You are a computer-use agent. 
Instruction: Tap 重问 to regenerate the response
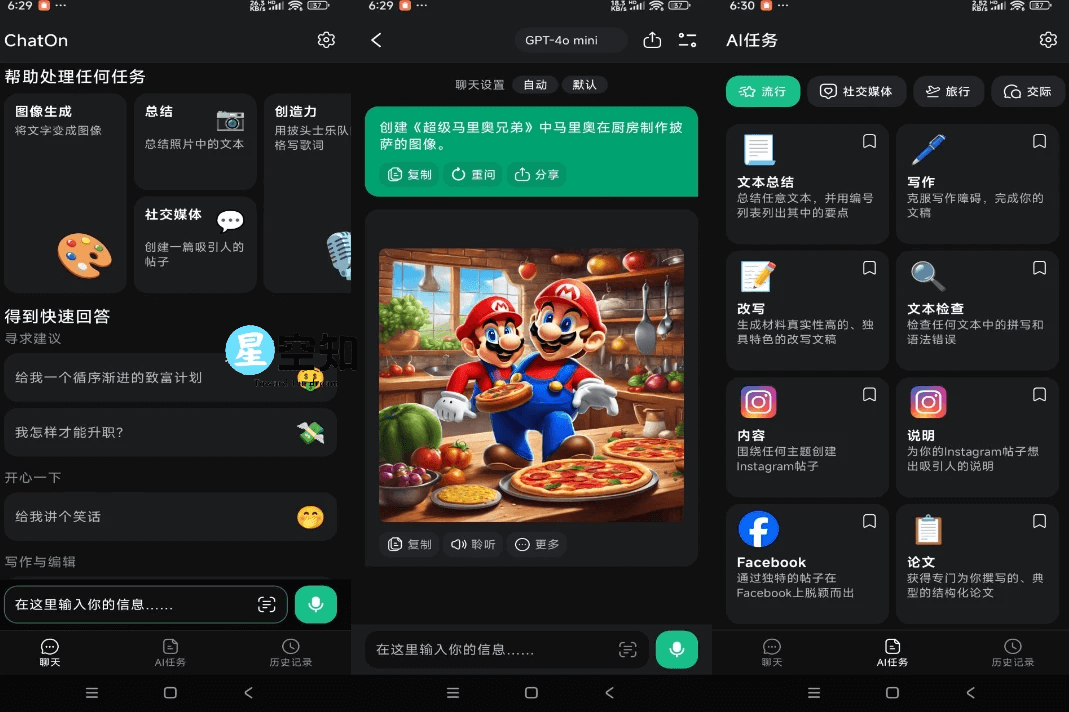click(472, 172)
